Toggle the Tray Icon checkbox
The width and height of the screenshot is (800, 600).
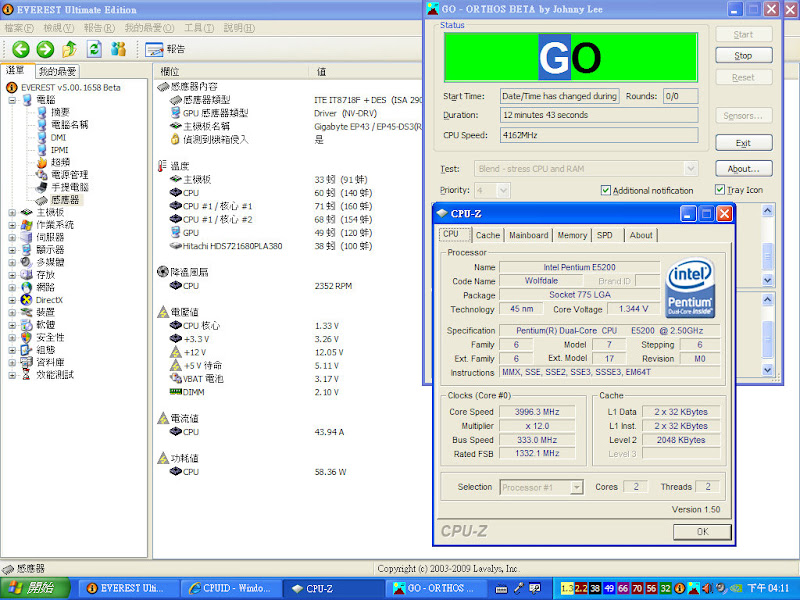720,190
